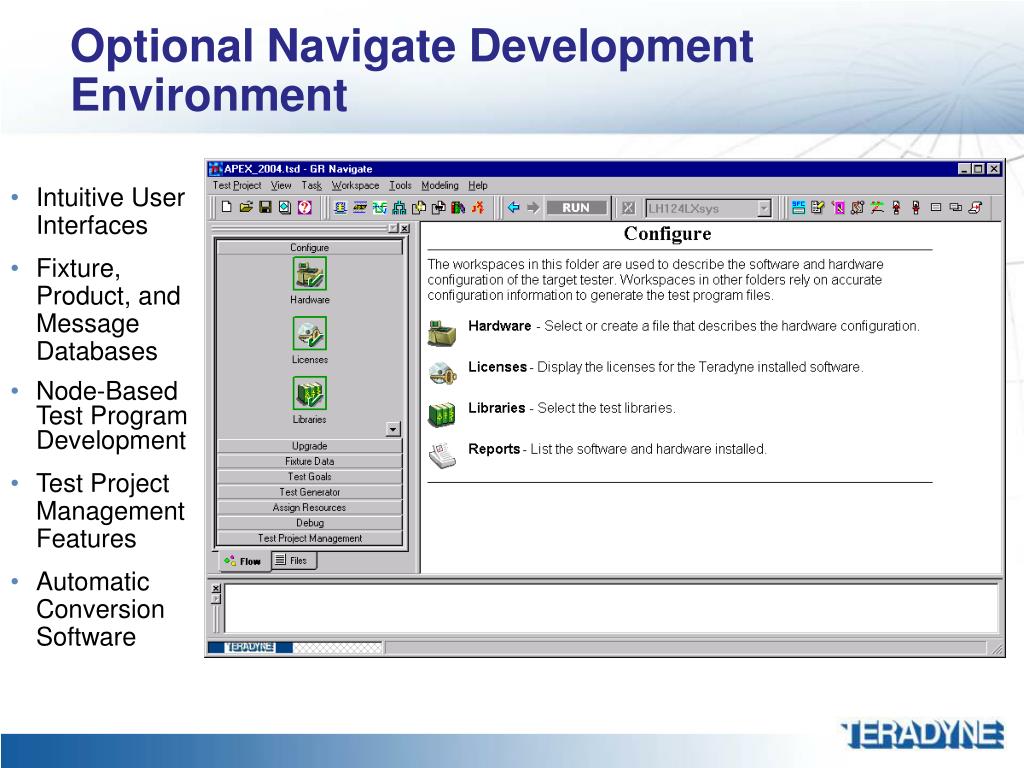Expand the Test Generator folder bar
Image resolution: width=1024 pixels, height=768 pixels.
pyautogui.click(x=310, y=492)
